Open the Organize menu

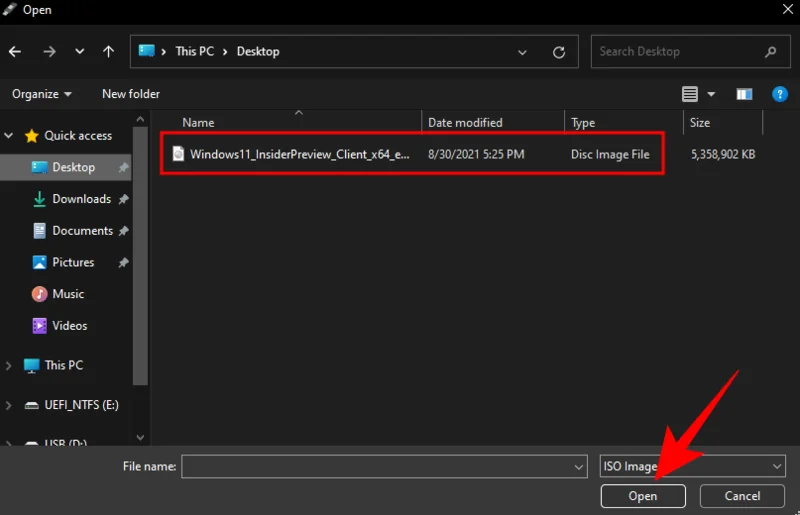tap(42, 94)
